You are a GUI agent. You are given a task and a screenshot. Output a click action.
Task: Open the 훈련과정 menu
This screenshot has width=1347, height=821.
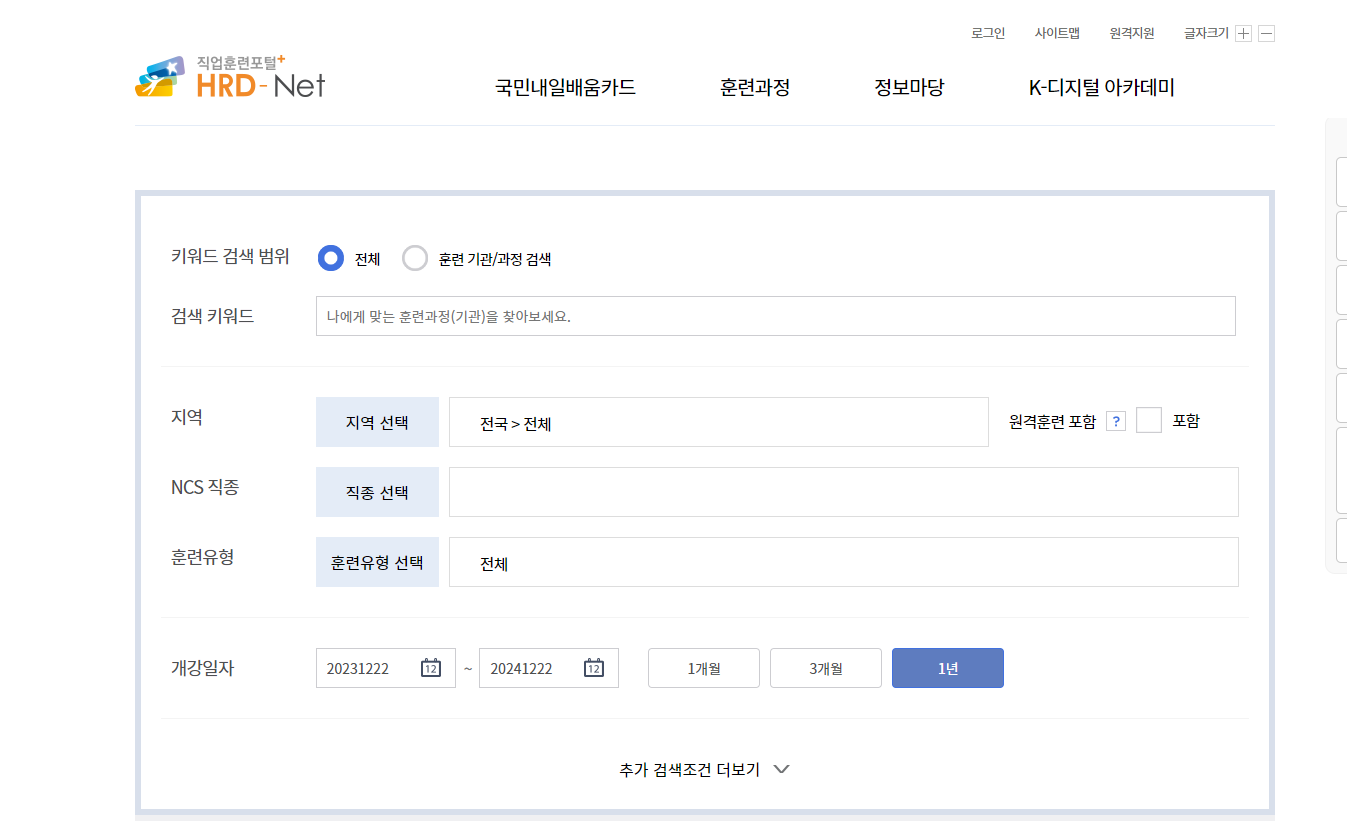755,88
